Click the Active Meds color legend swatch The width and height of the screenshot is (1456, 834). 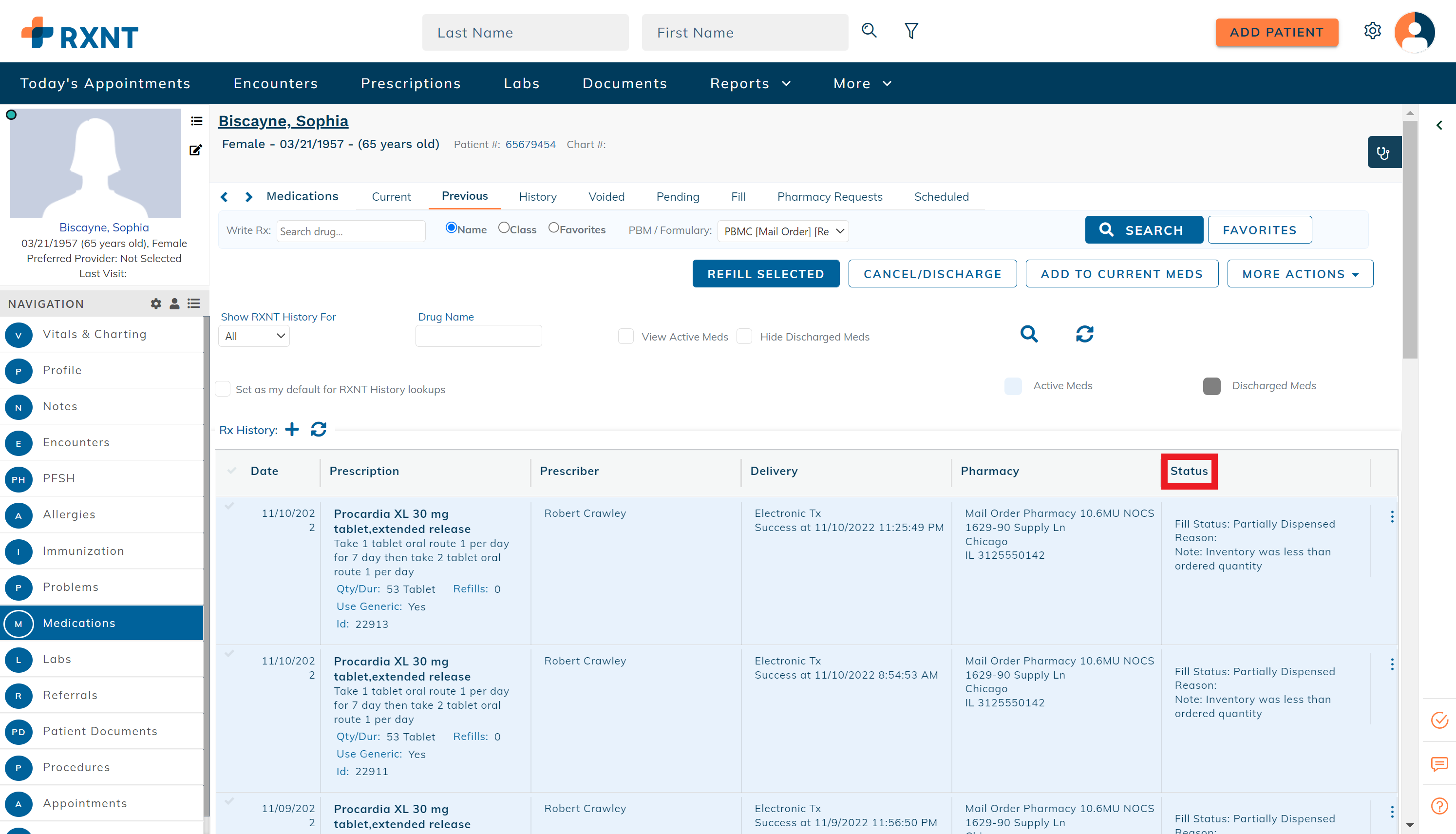[1013, 386]
